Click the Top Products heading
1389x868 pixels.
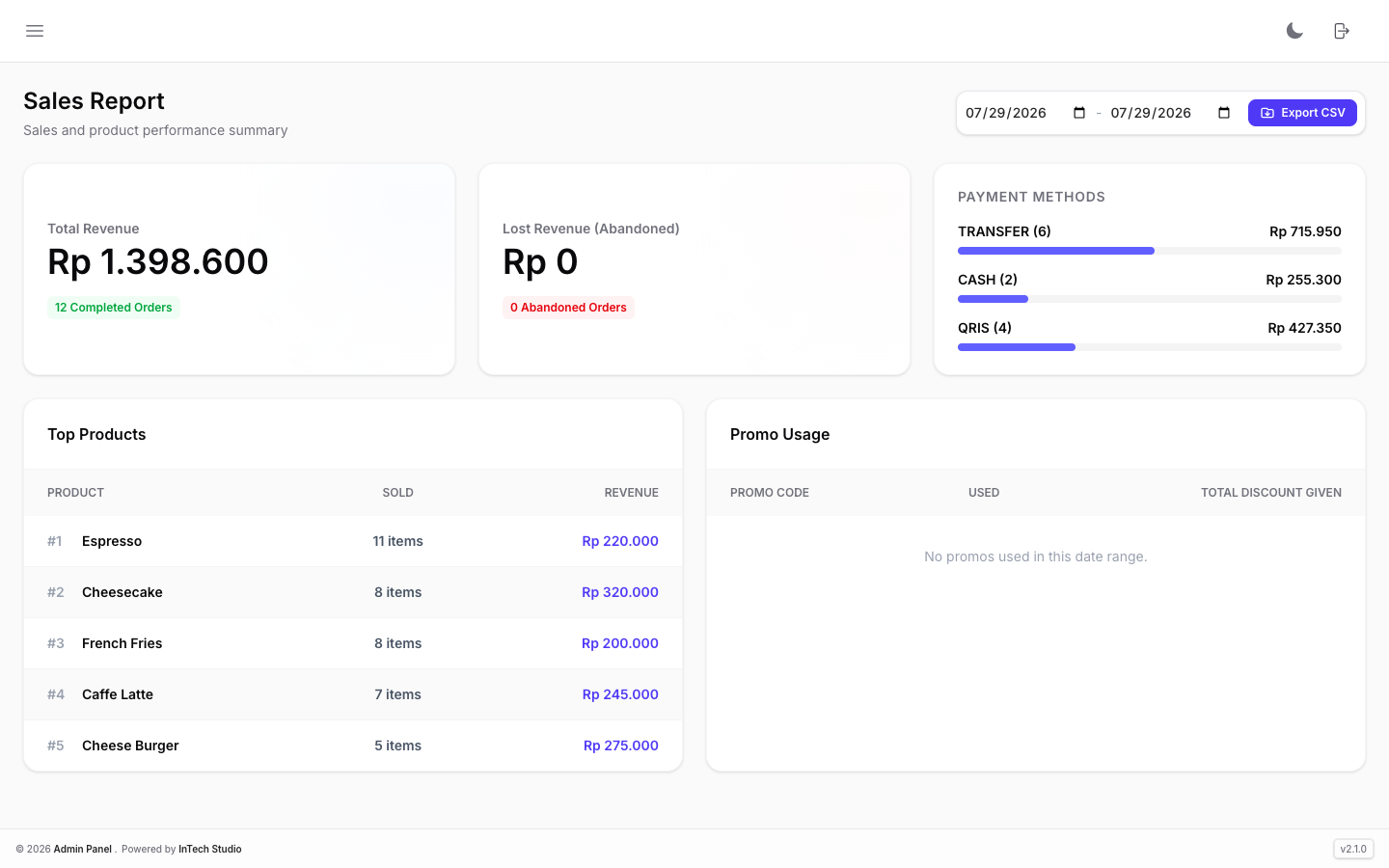96,434
